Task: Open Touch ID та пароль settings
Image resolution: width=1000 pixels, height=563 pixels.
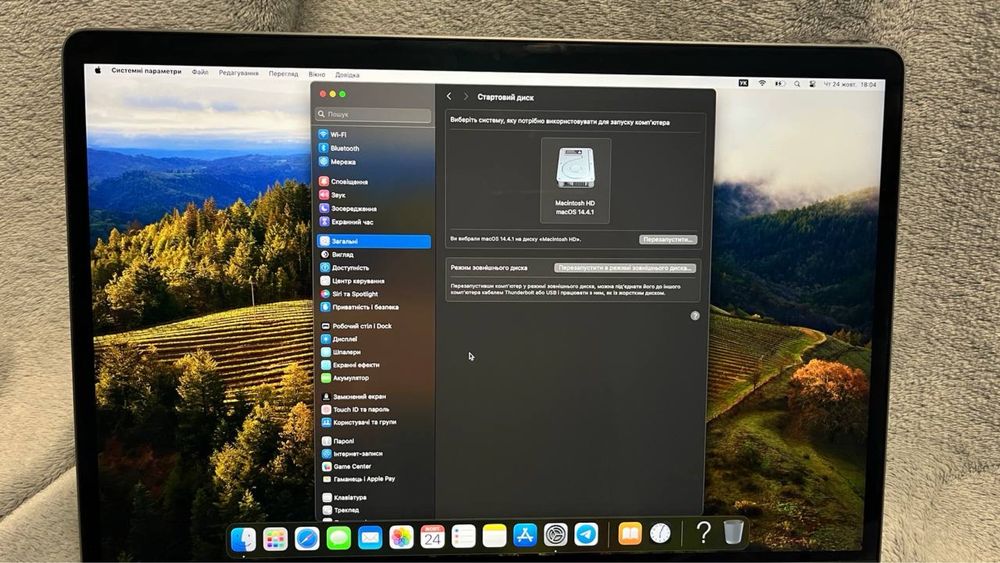Action: pos(374,409)
